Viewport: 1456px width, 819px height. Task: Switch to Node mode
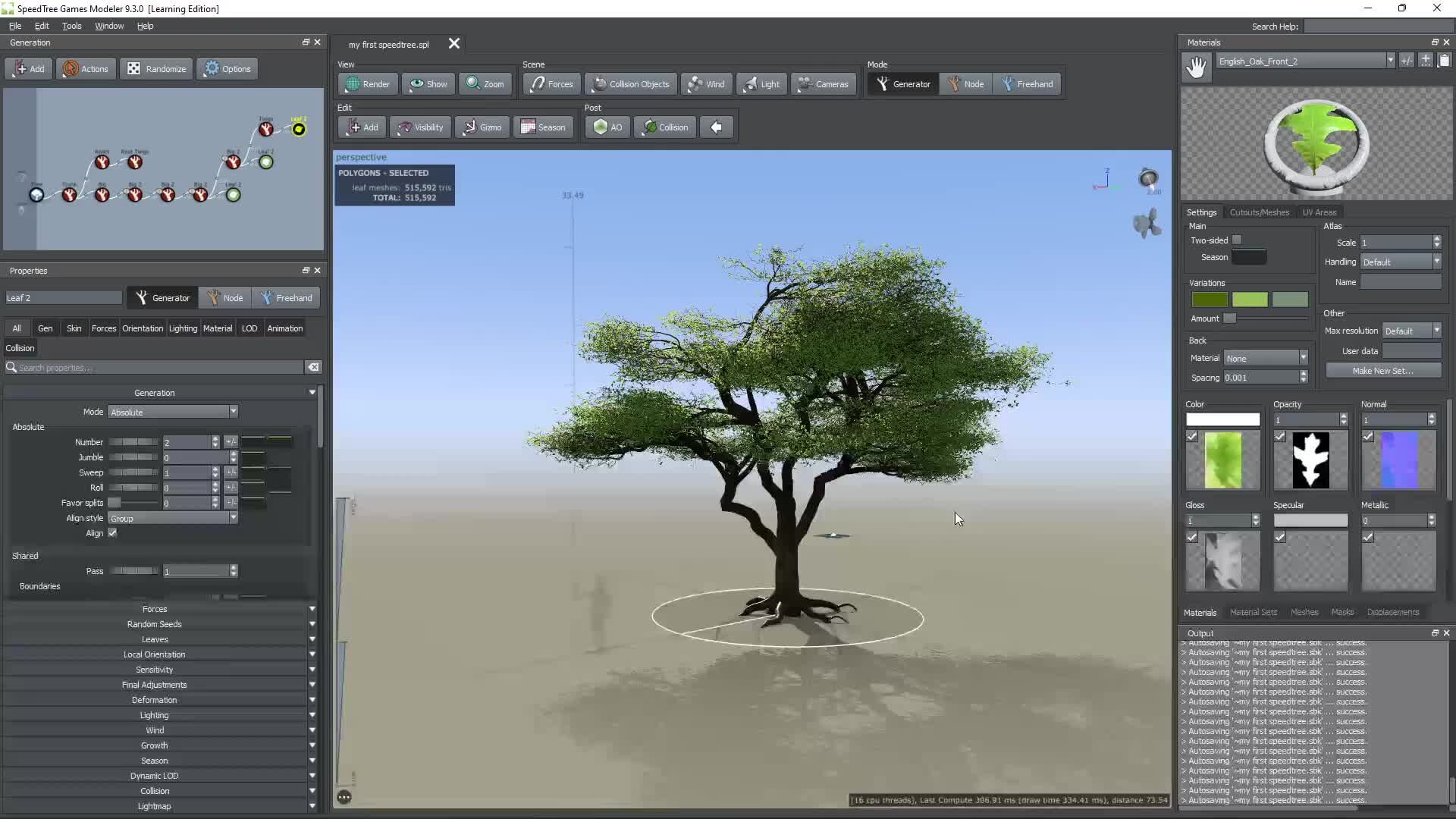pos(965,83)
